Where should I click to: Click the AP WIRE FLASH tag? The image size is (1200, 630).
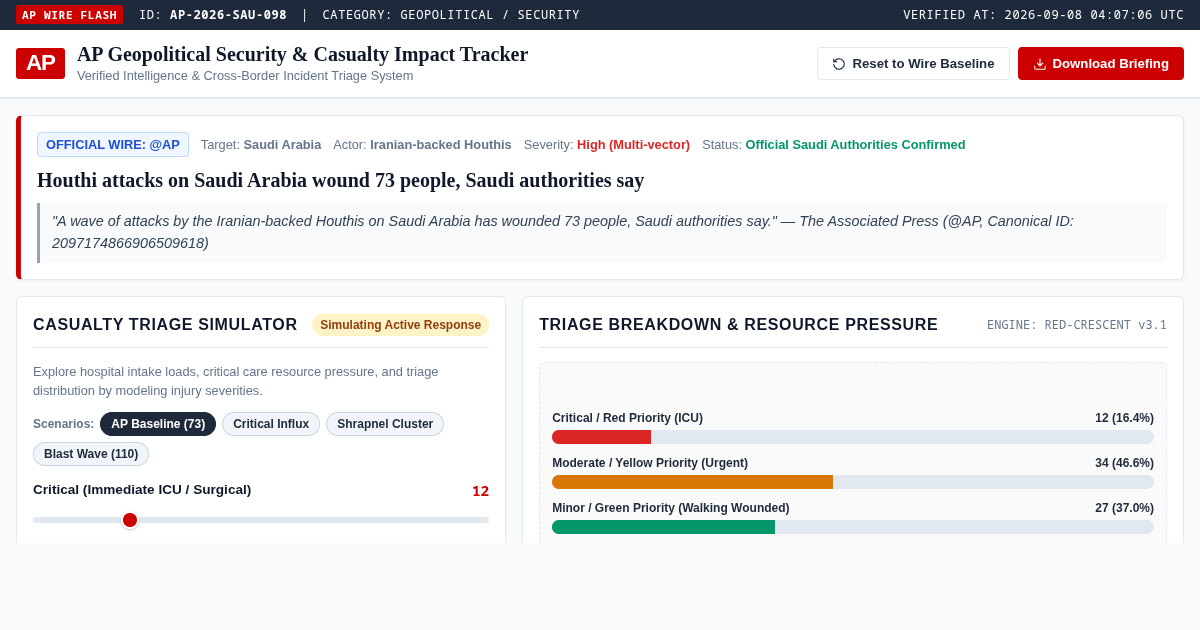coord(70,15)
